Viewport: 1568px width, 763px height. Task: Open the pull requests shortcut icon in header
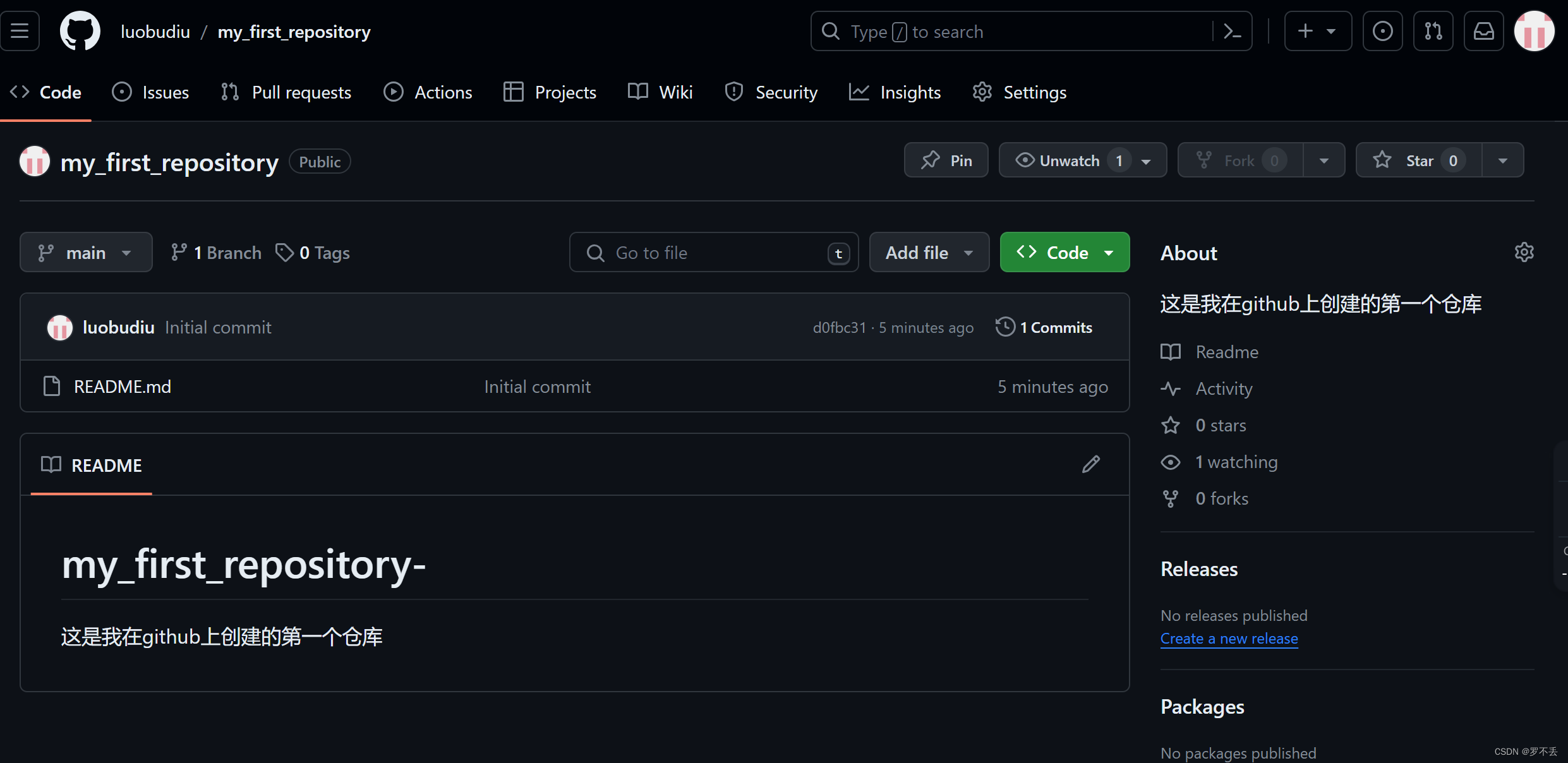pyautogui.click(x=1433, y=31)
